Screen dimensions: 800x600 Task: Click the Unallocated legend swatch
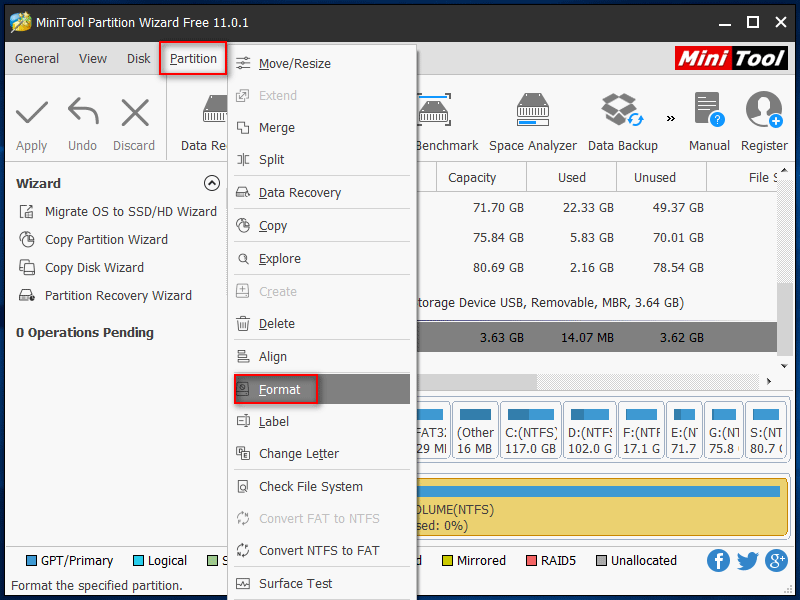click(602, 561)
